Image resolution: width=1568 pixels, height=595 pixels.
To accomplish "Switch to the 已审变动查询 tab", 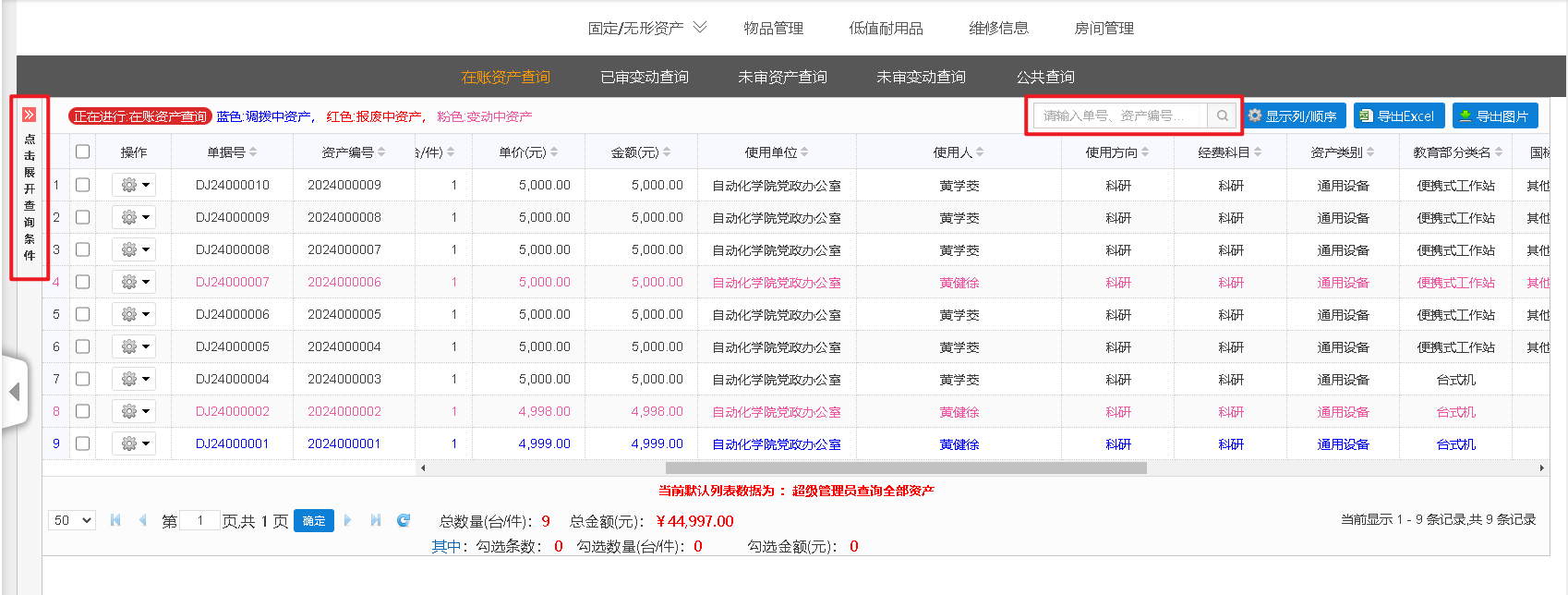I will click(x=644, y=77).
